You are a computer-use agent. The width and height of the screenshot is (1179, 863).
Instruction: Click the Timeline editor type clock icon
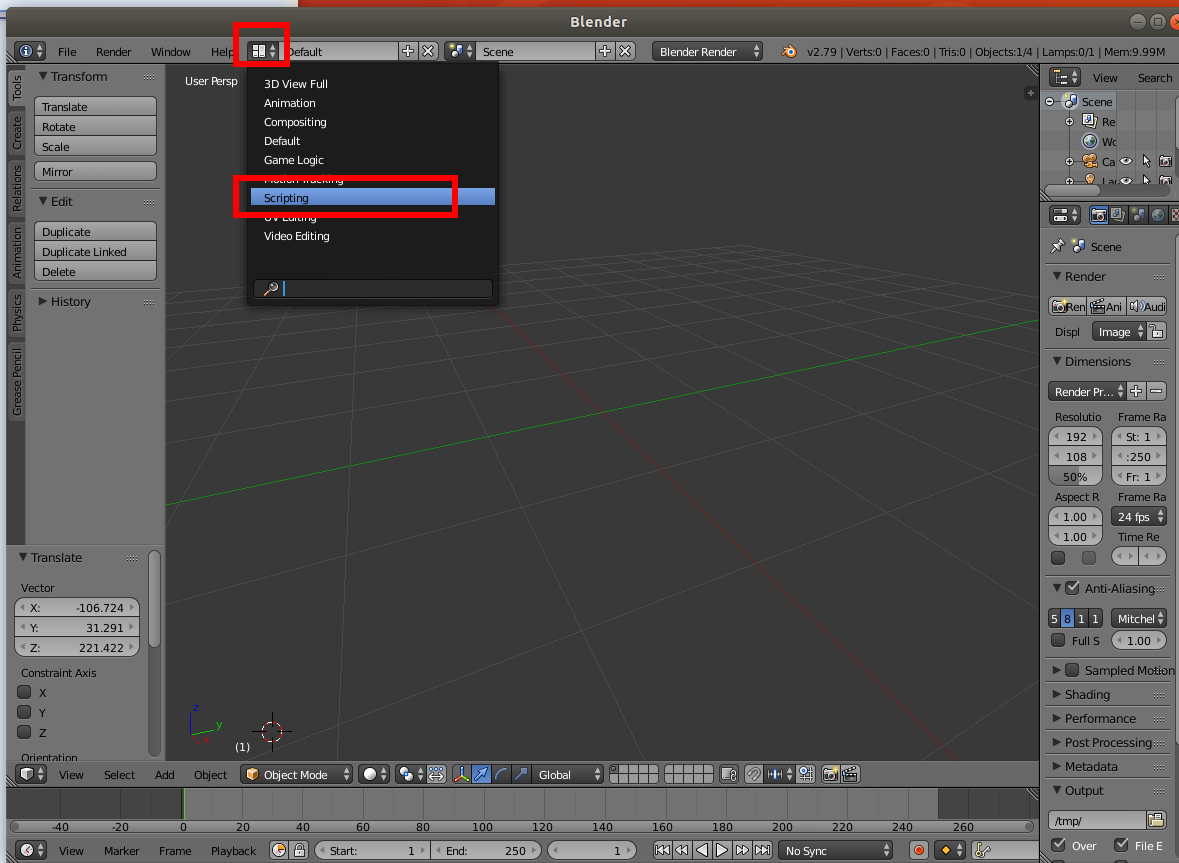(31, 850)
